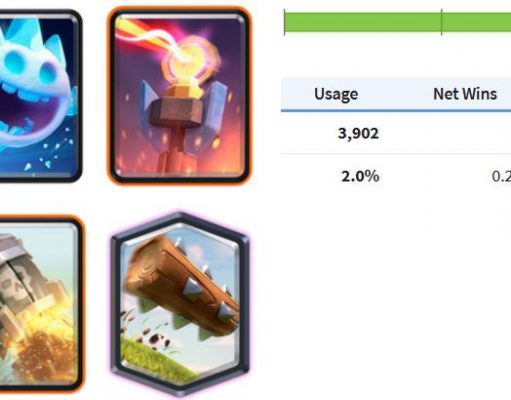This screenshot has height=400, width=511.
Task: Click the 2.0% usage rate value
Action: point(360,176)
